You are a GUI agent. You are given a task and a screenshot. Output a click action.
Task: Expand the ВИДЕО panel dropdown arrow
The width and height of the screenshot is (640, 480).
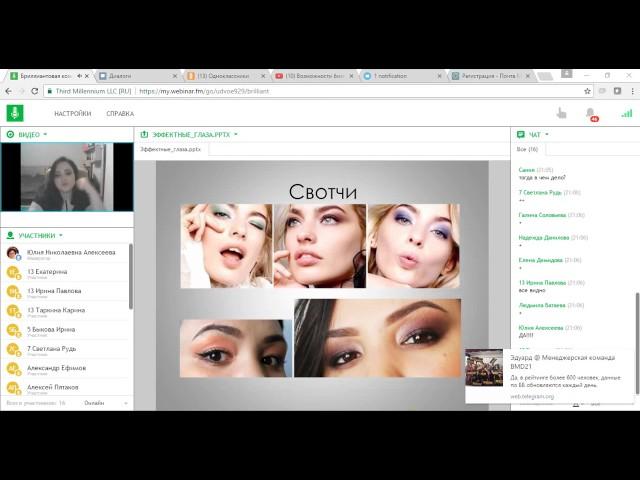coord(45,134)
